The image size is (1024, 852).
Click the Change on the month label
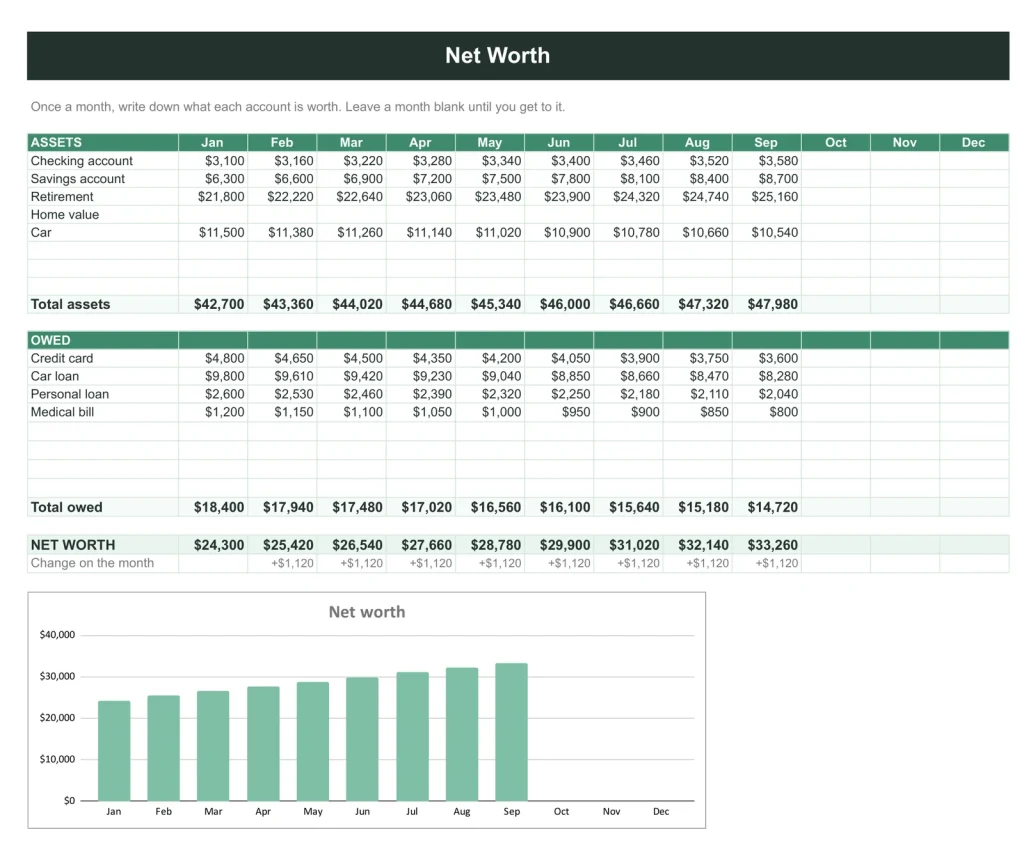(92, 563)
